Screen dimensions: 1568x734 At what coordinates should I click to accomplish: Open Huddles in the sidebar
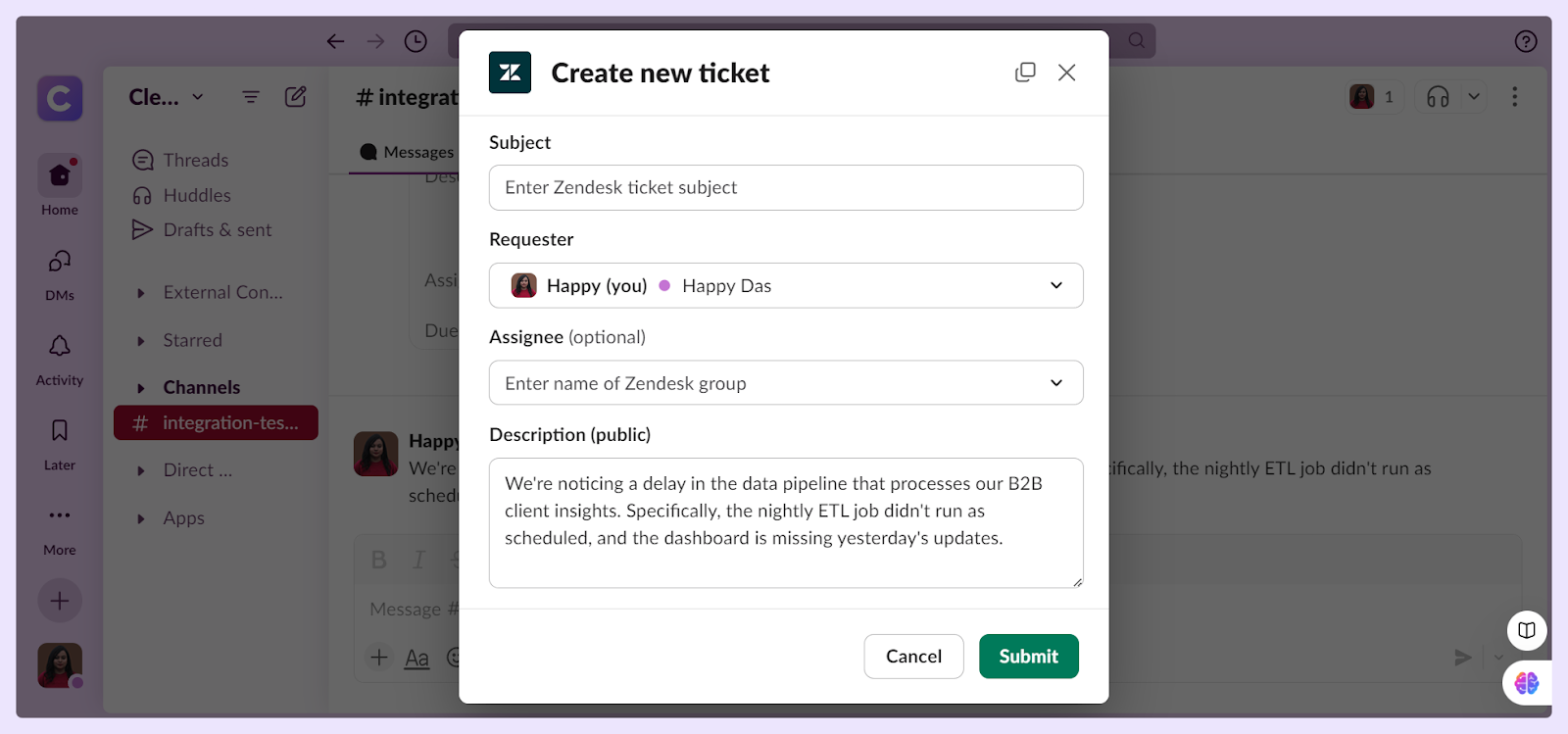coord(181,195)
